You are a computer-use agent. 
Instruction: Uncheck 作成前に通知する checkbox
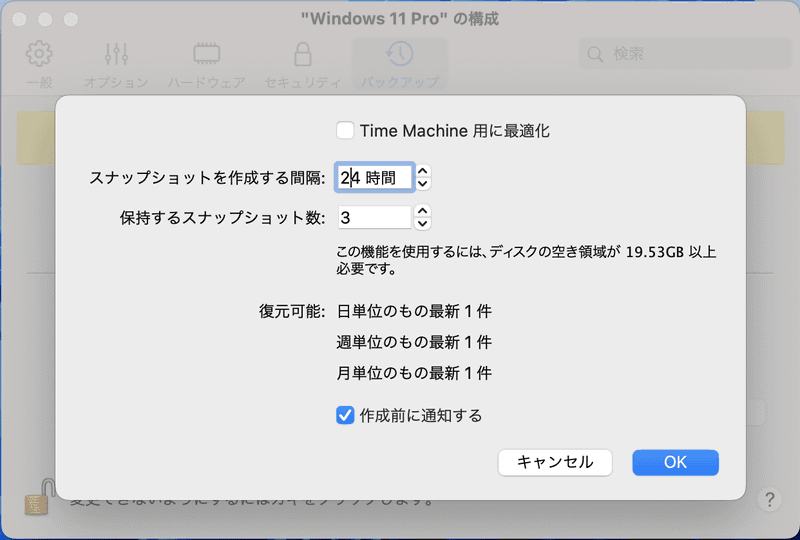coord(345,415)
